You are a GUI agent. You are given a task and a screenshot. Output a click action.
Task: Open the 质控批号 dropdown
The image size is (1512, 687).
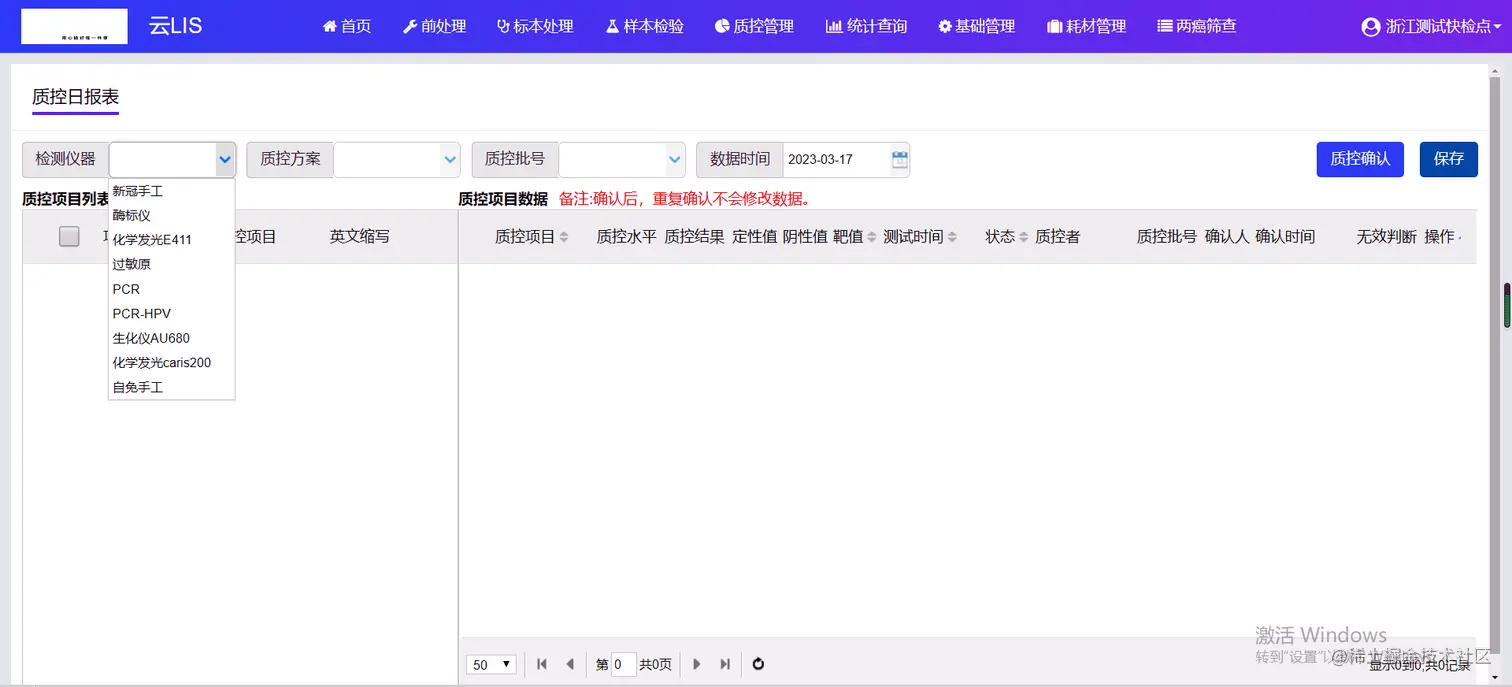674,159
